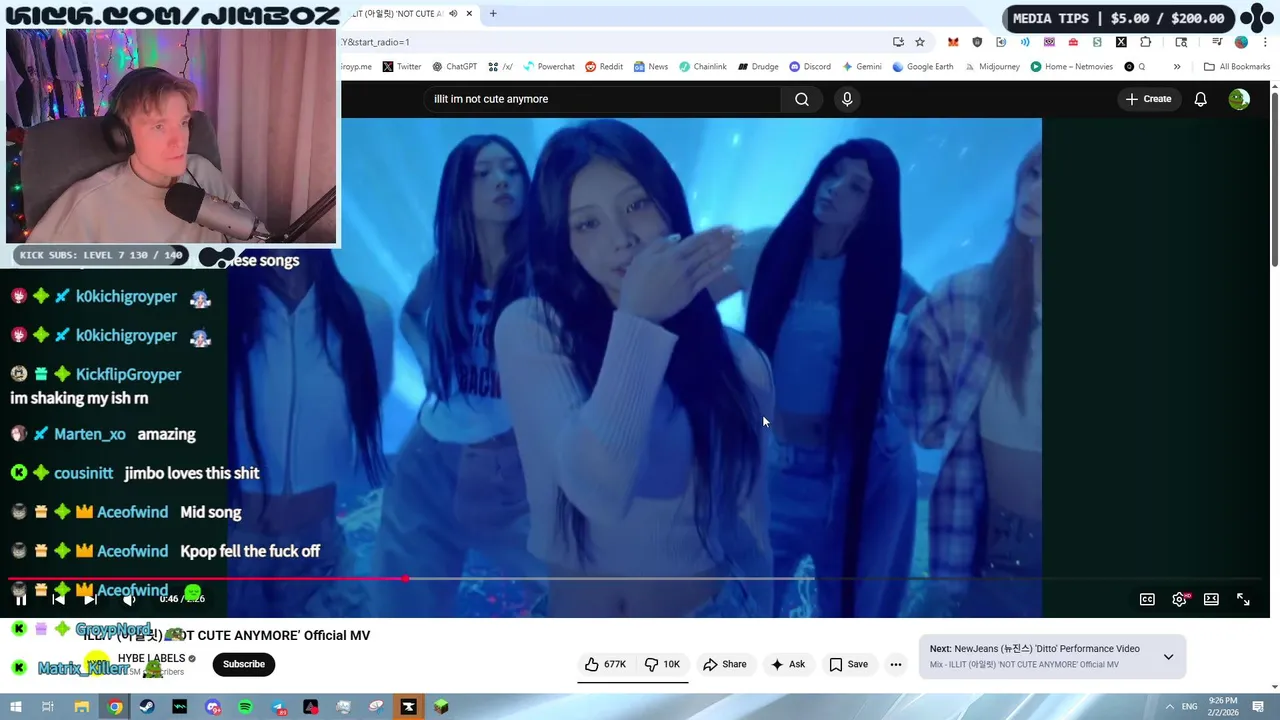Open Chrome three-dot menu
This screenshot has width=1280, height=720.
point(1265,42)
